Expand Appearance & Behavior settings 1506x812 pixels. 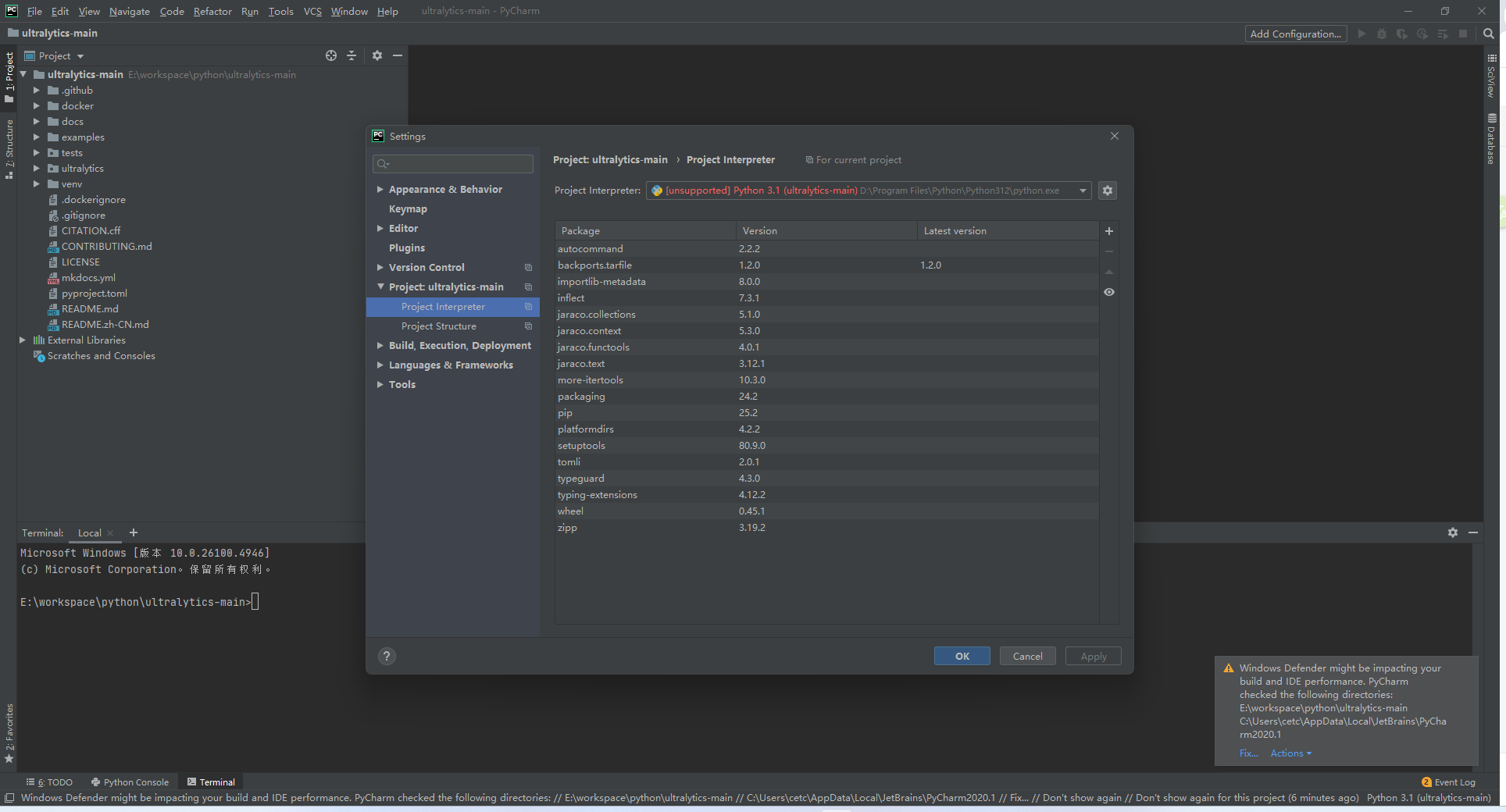tap(380, 190)
